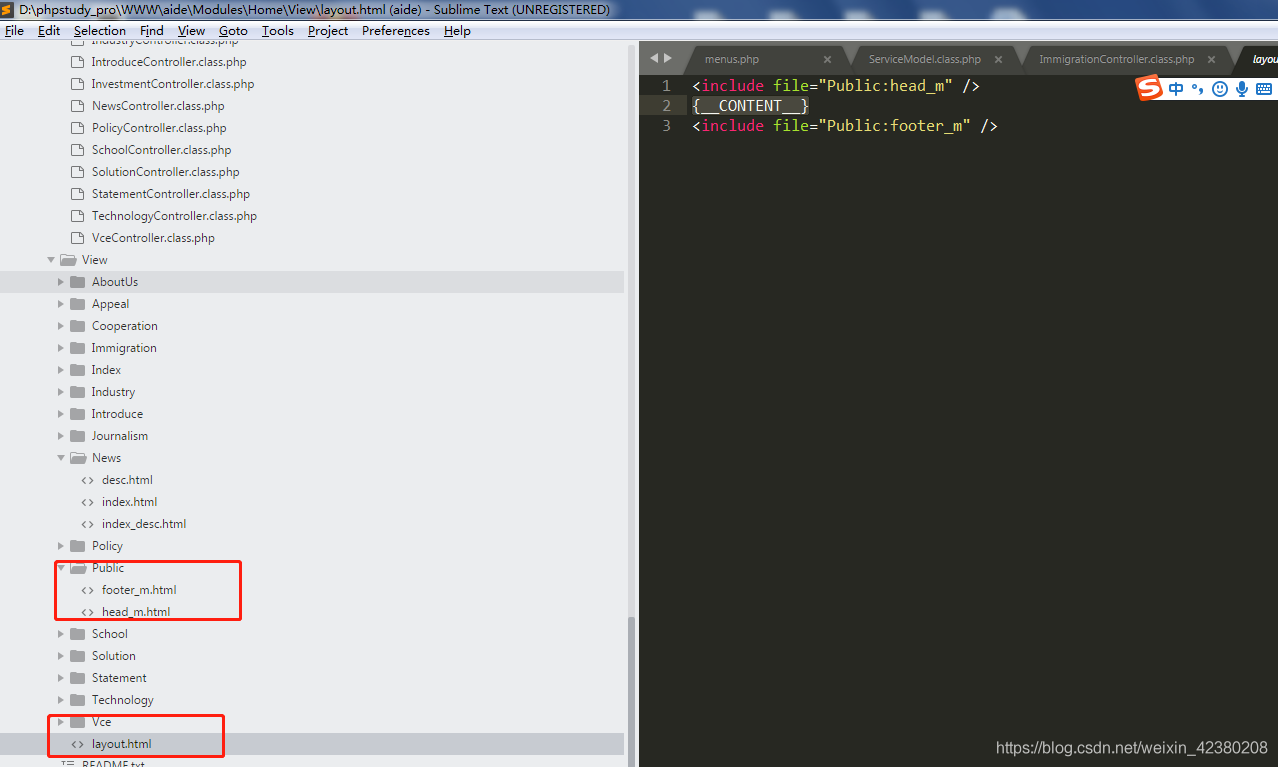Open IntroduceController.class.php file
The height and width of the screenshot is (767, 1278).
168,62
